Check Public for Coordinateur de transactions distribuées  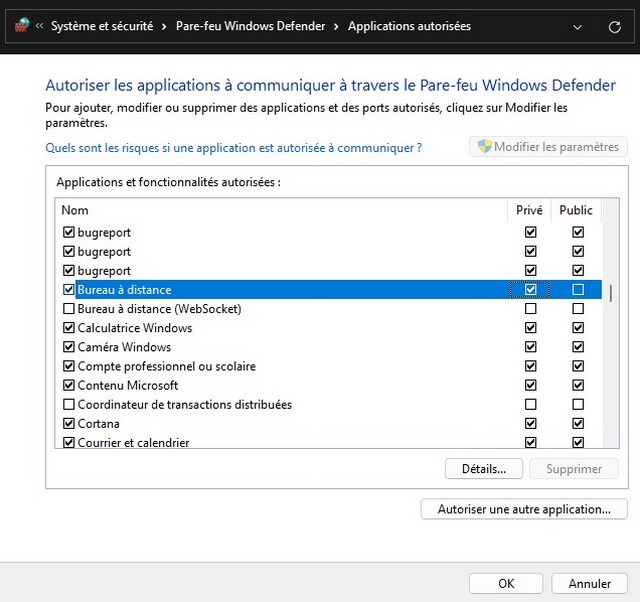tap(578, 404)
